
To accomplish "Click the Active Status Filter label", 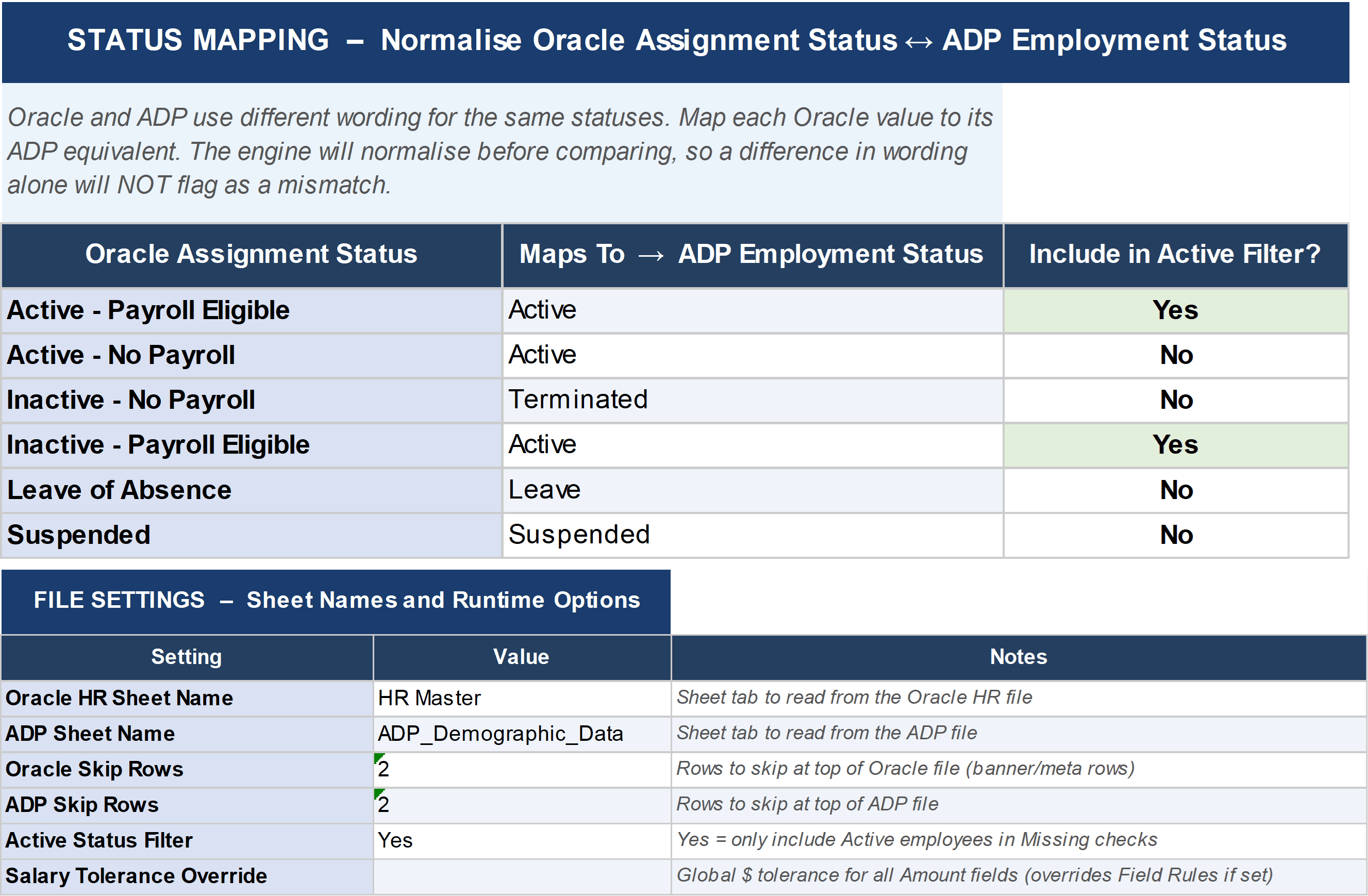I will 187,841.
